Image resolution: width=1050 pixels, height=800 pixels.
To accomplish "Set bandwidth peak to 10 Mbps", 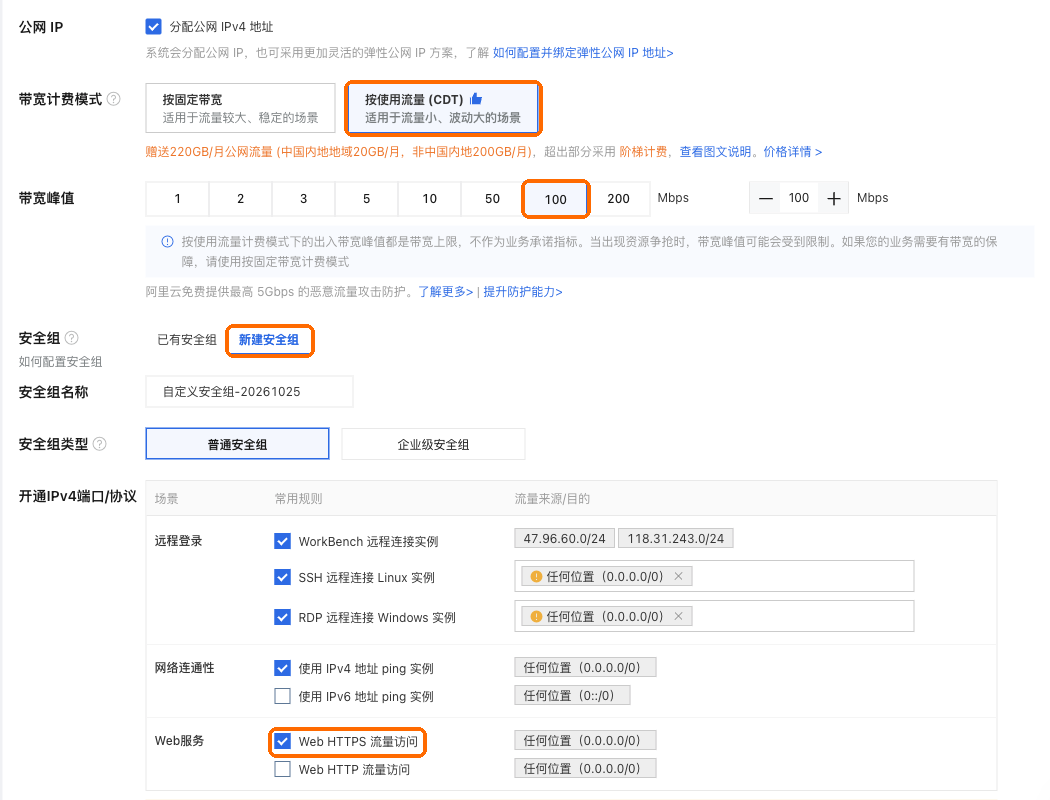I will 429,199.
